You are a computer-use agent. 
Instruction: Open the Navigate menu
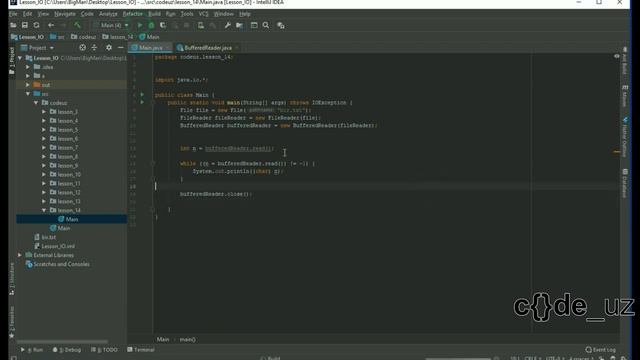(x=65, y=14)
